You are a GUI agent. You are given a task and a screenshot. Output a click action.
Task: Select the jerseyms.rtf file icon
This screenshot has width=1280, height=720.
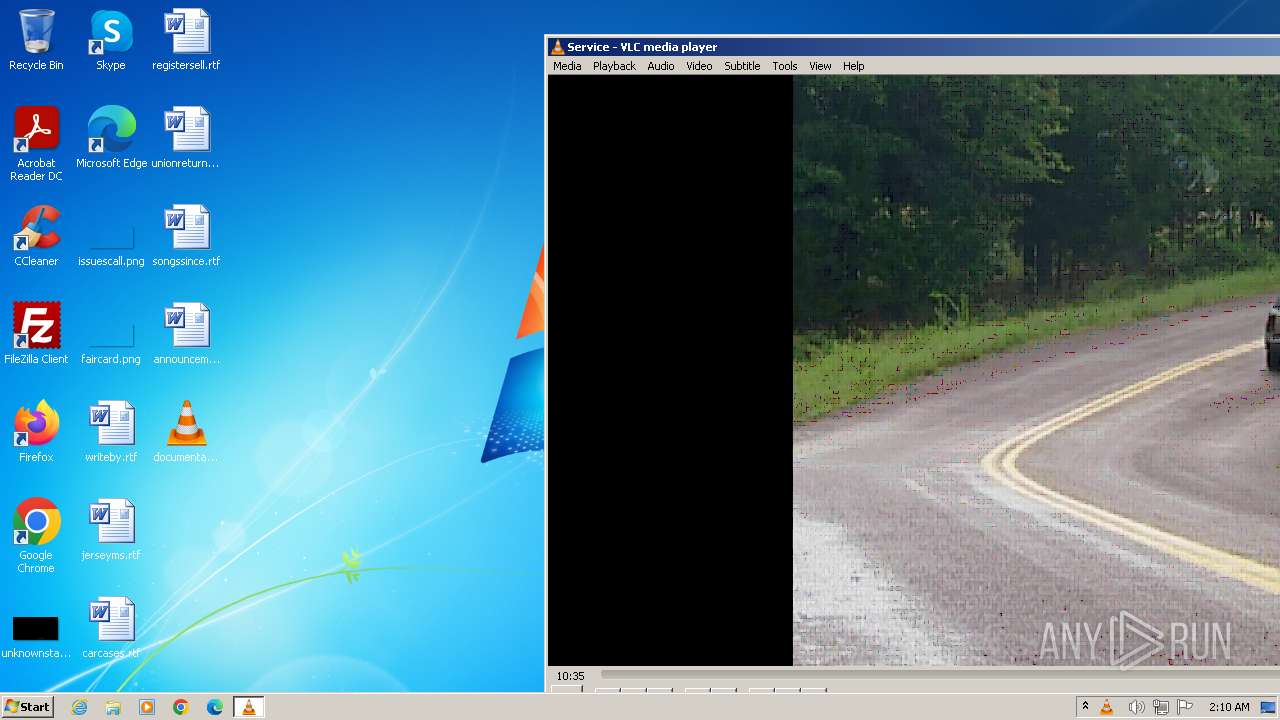click(x=111, y=530)
